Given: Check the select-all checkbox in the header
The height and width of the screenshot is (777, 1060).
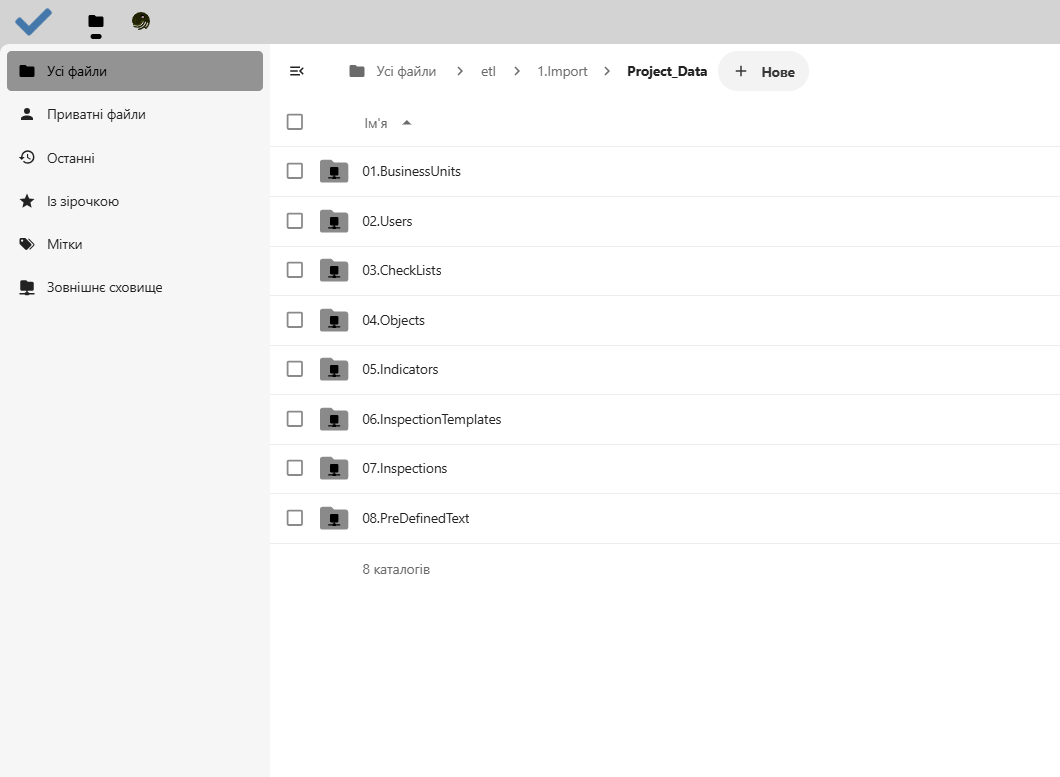Looking at the screenshot, I should 295,121.
